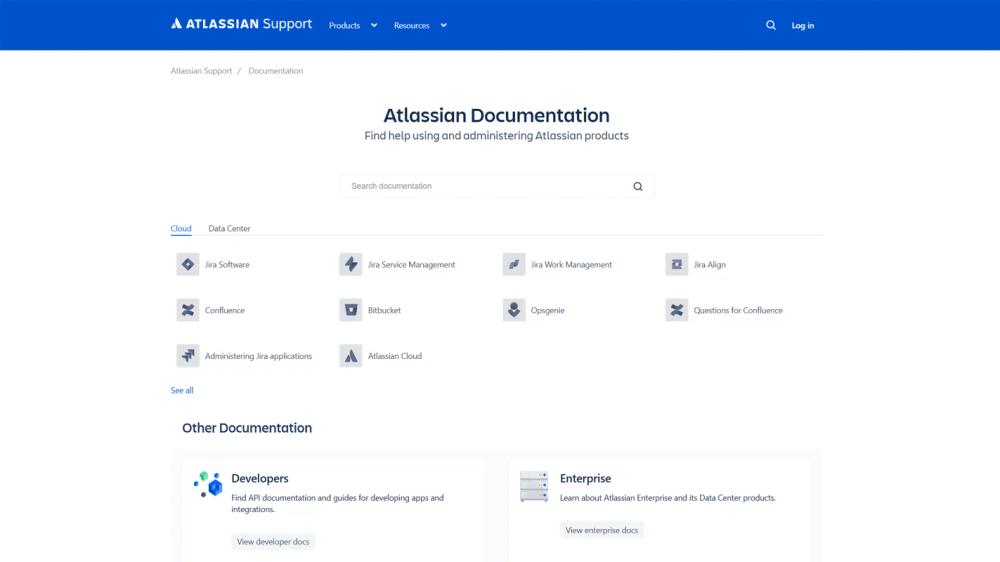Image resolution: width=1000 pixels, height=562 pixels.
Task: Switch to the Cloud tab
Action: (x=180, y=228)
